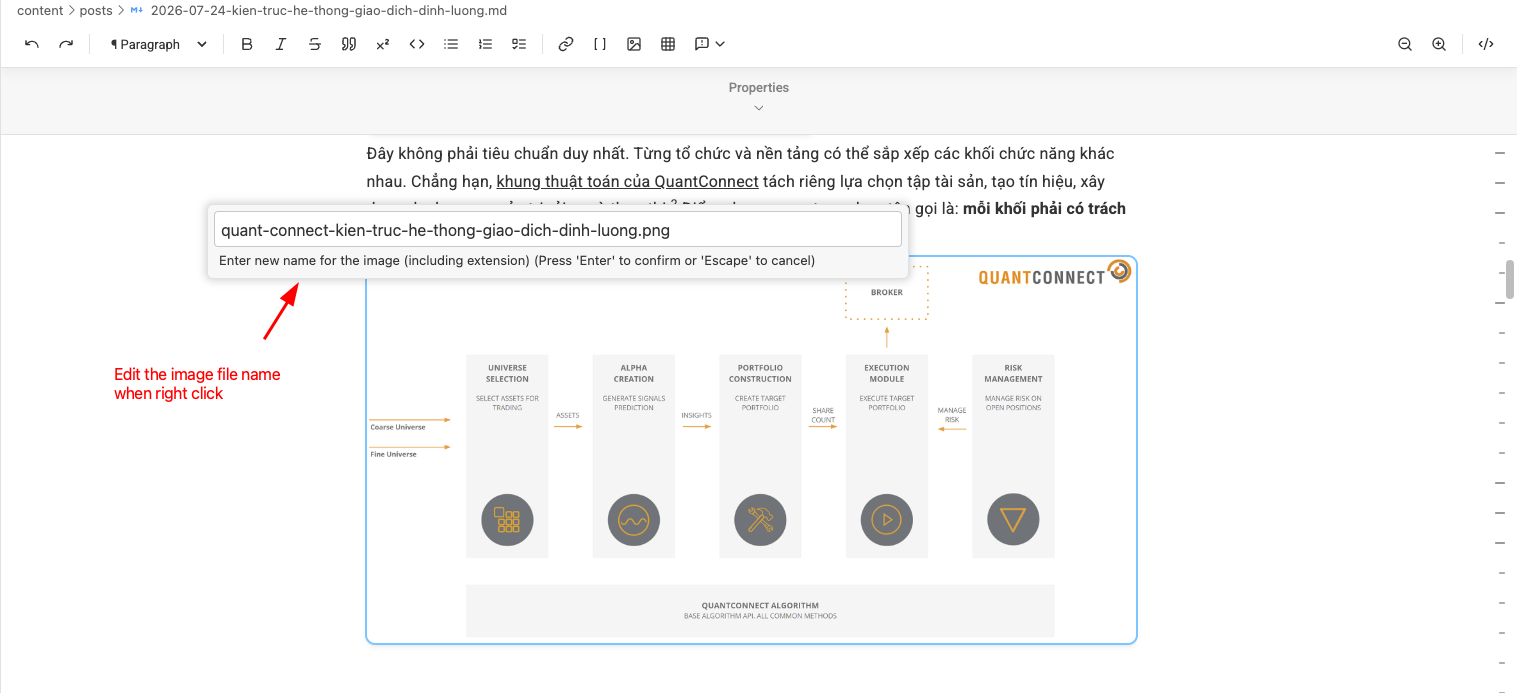The image size is (1517, 693).
Task: Insert a block quote
Action: tap(349, 44)
